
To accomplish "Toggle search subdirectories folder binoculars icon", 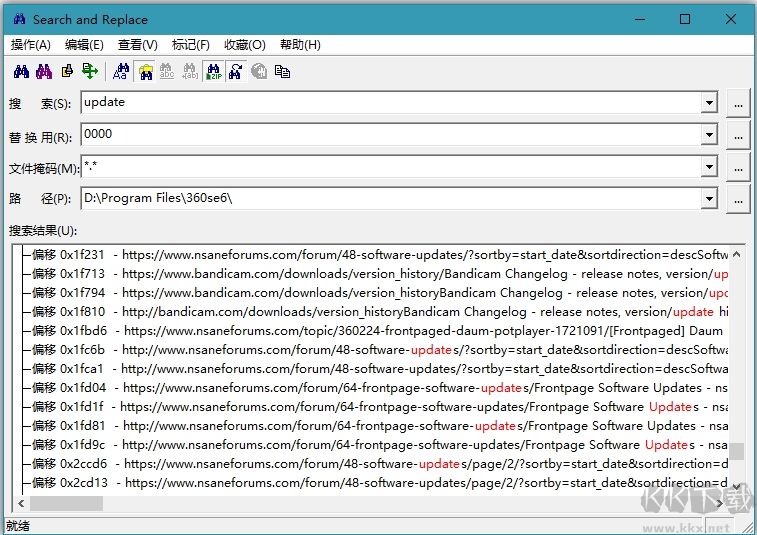I will coord(145,71).
